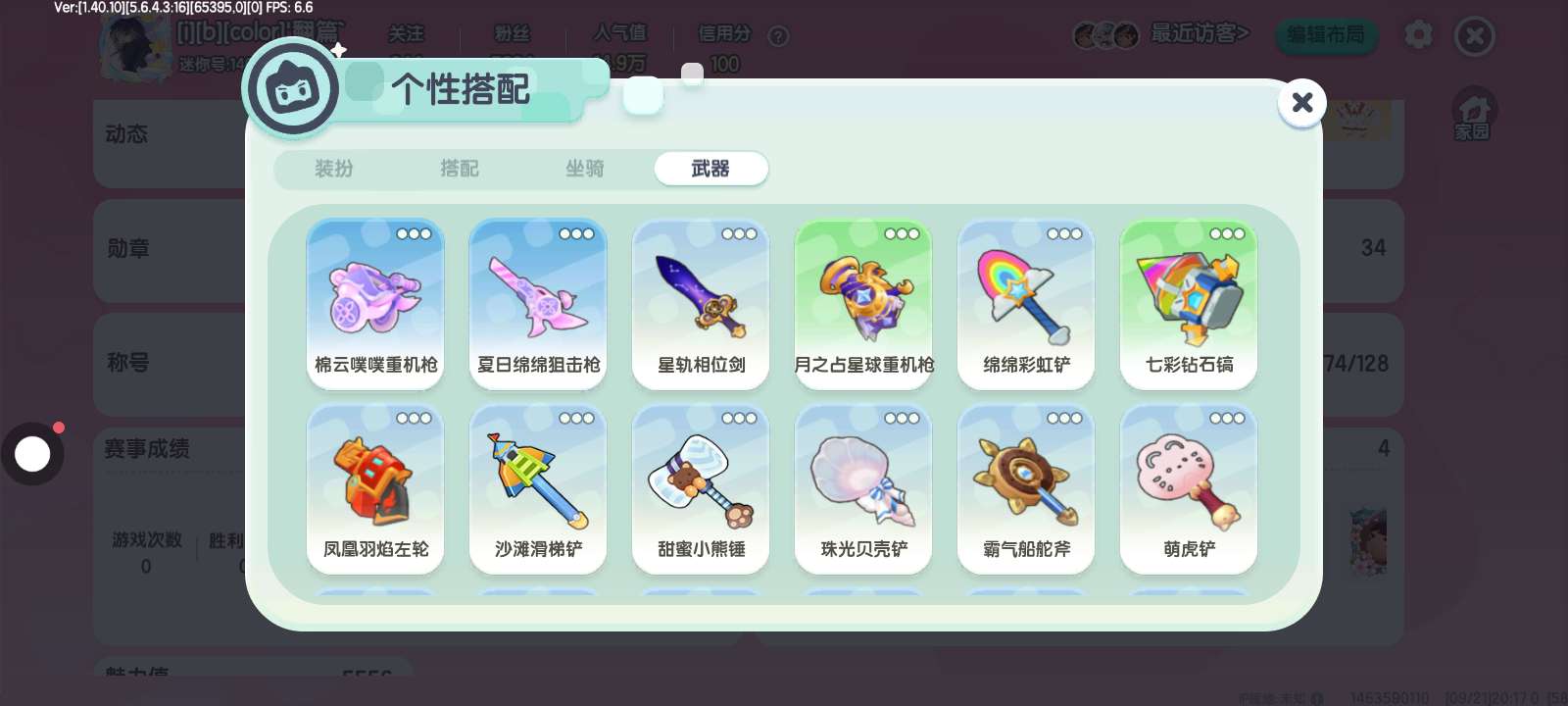Switch to the 搭配 tab
1568x706 pixels.
point(460,169)
